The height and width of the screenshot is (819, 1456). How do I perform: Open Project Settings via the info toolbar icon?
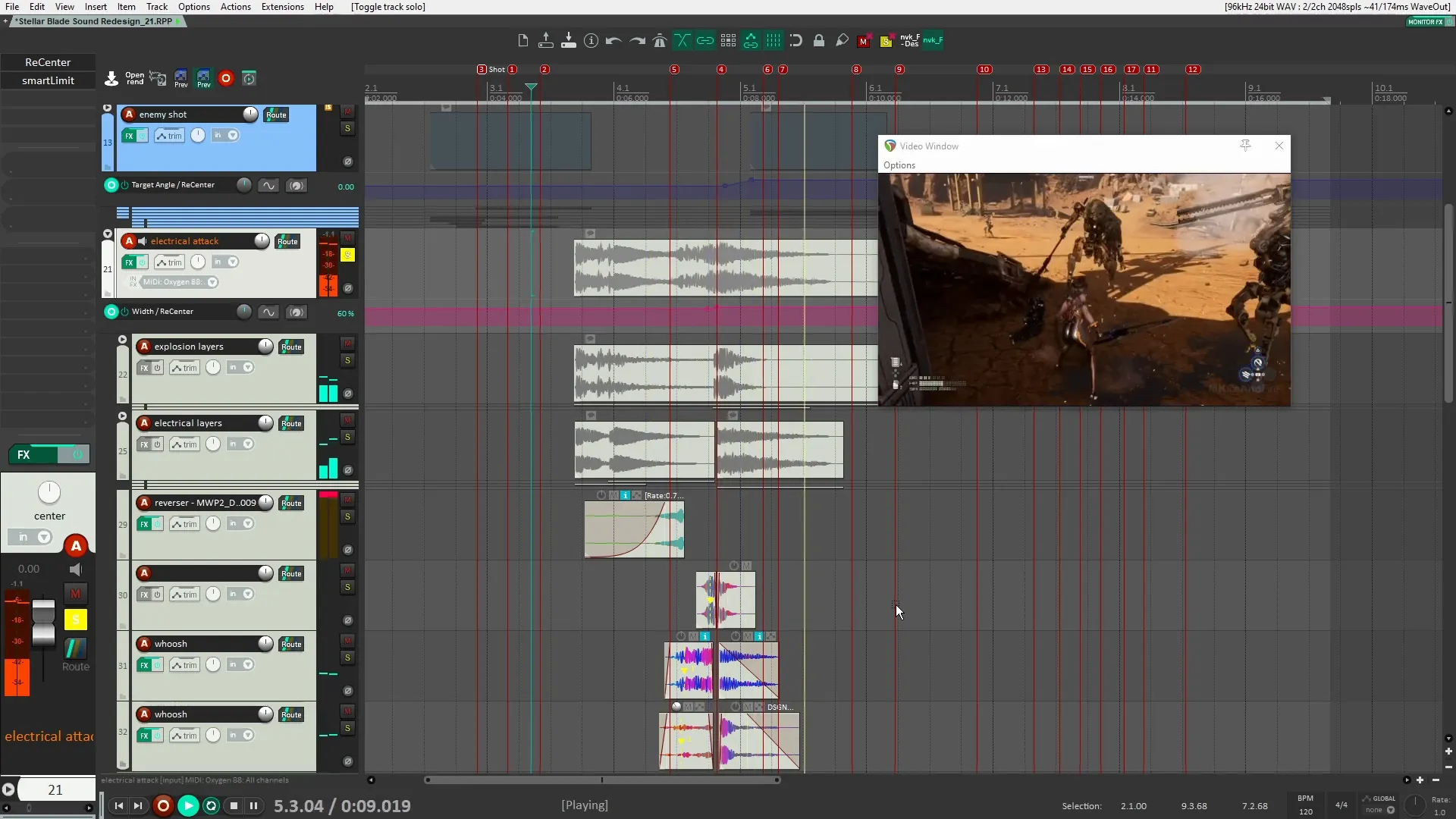[x=591, y=41]
